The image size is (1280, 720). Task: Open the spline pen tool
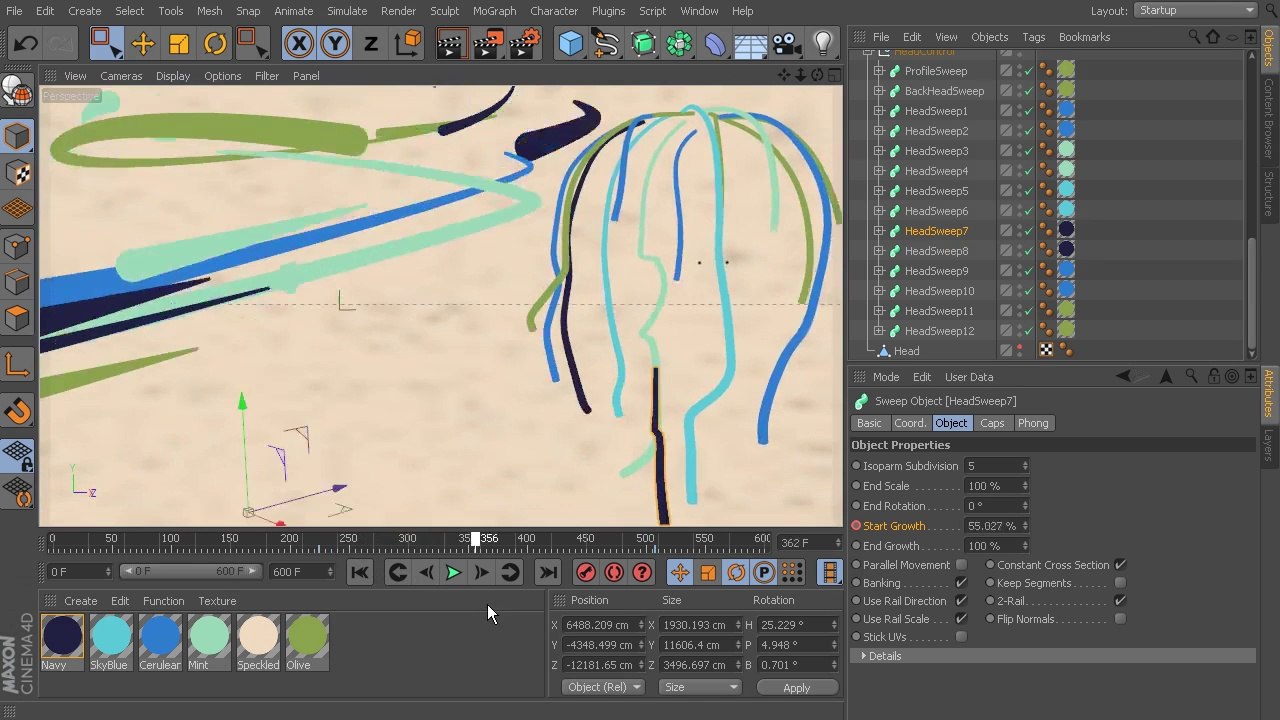(606, 43)
